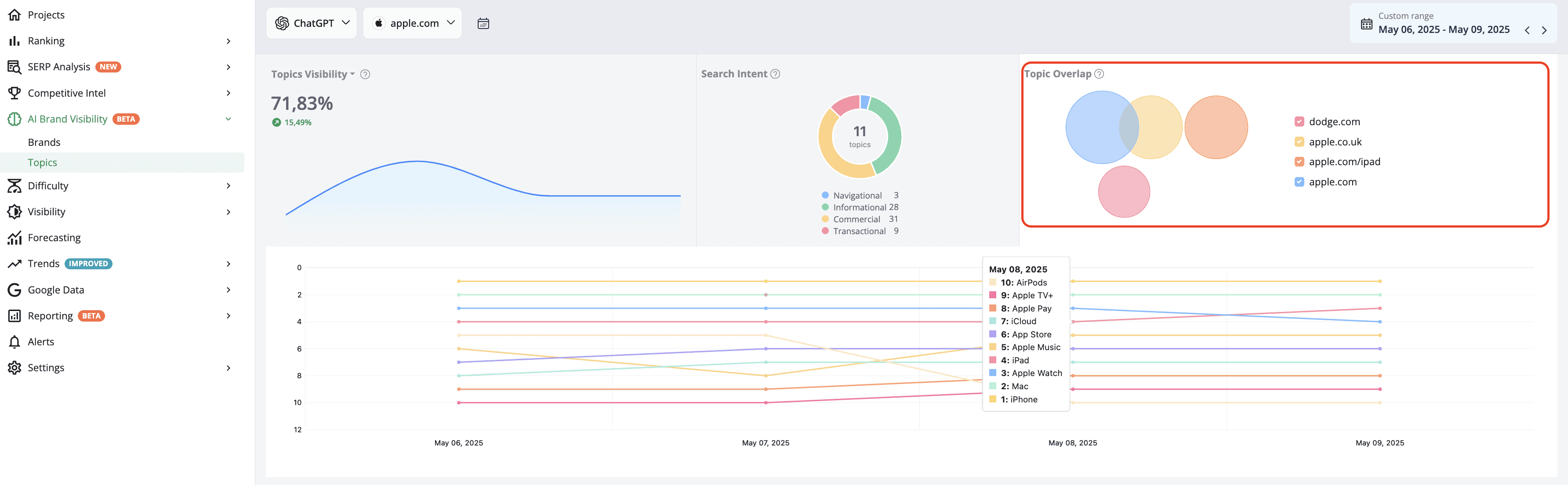Click Topic Overlap help question icon
This screenshot has height=485, width=1568.
[x=1099, y=74]
